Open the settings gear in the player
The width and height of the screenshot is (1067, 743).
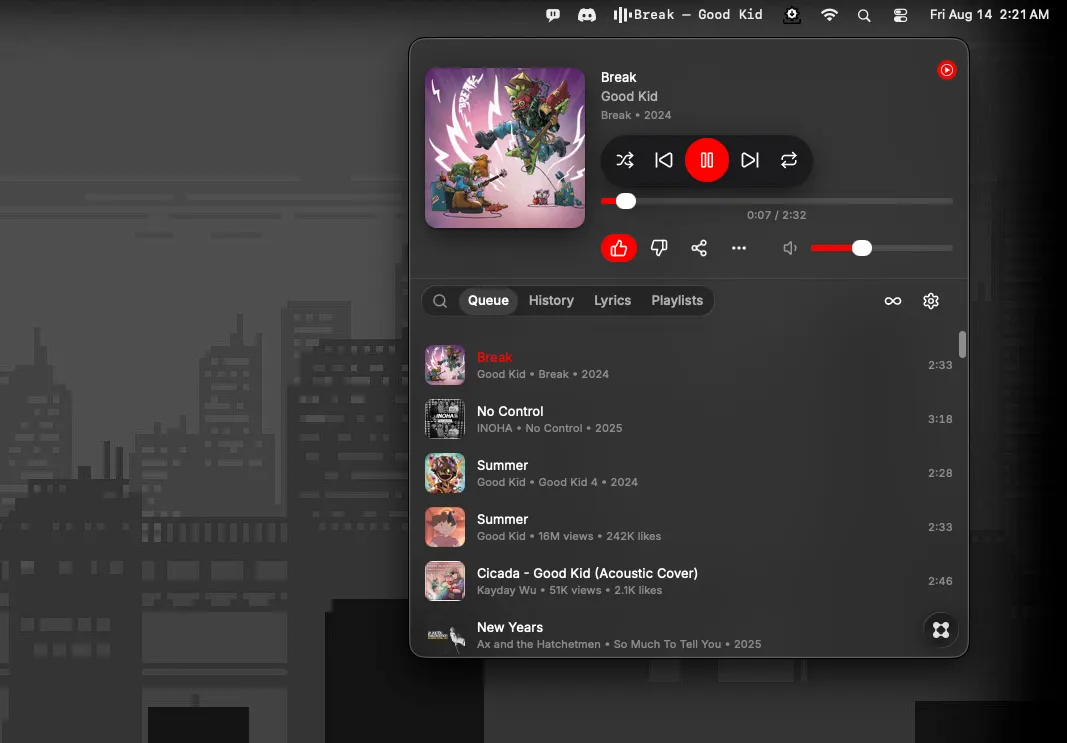click(931, 301)
